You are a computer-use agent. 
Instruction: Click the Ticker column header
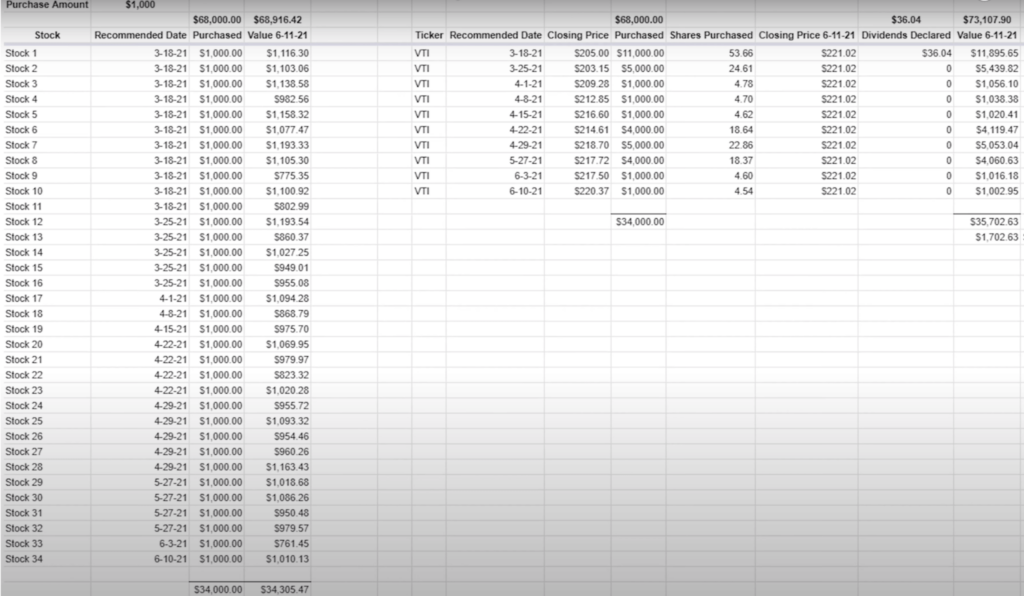tap(428, 35)
